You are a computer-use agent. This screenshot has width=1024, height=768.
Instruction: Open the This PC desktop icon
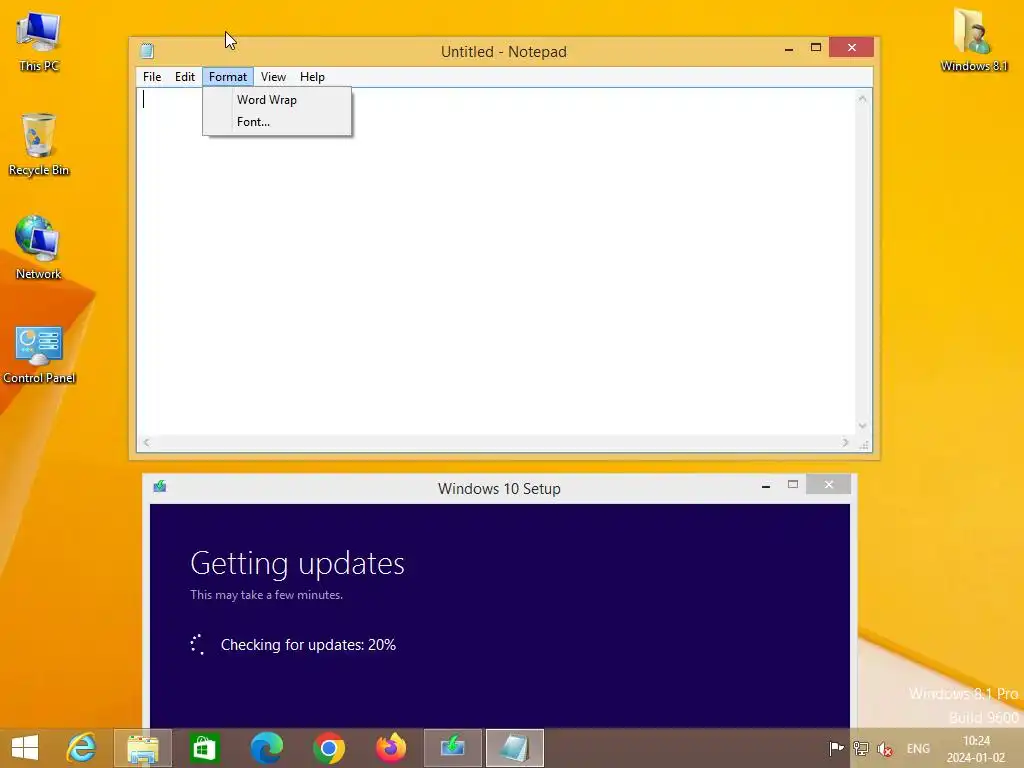pyautogui.click(x=39, y=40)
